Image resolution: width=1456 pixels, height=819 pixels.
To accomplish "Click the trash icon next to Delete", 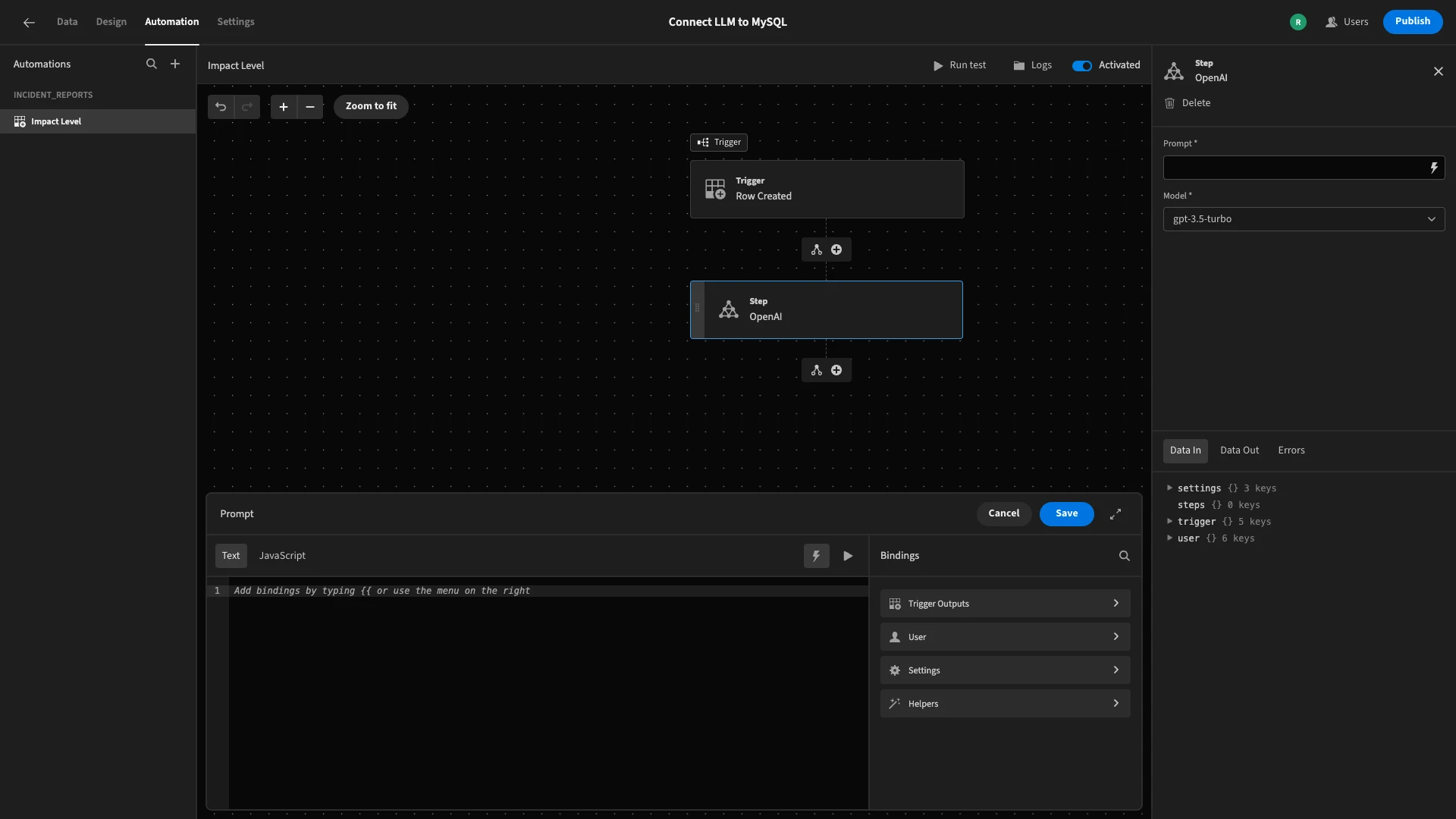I will point(1170,103).
